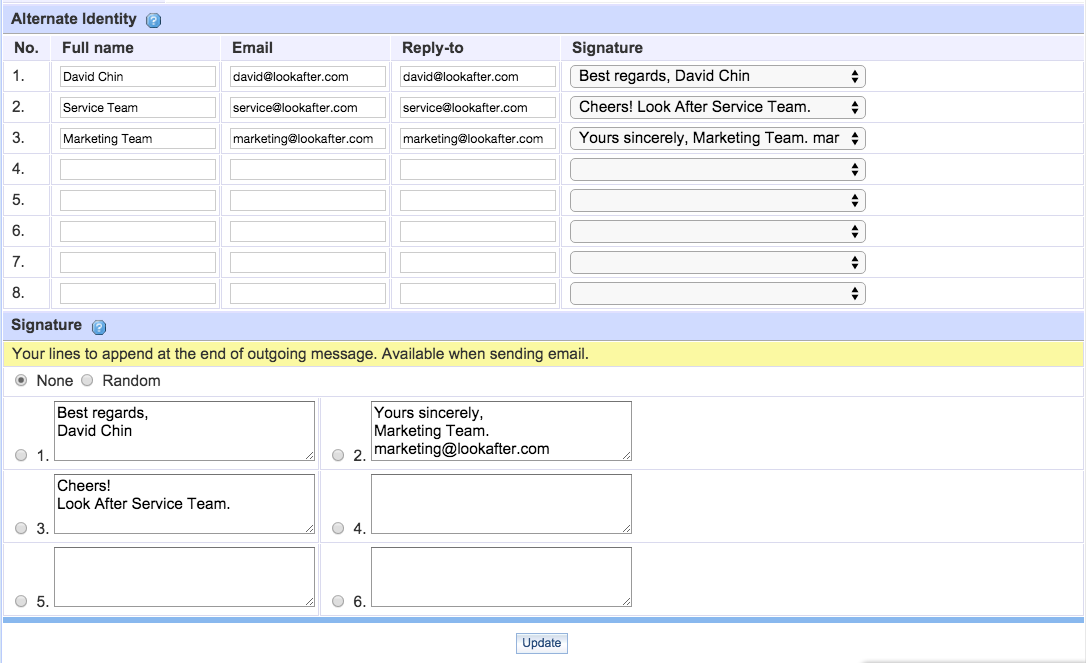Click the empty Full name field in row 6
Image resolution: width=1086 pixels, height=663 pixels.
pos(138,231)
